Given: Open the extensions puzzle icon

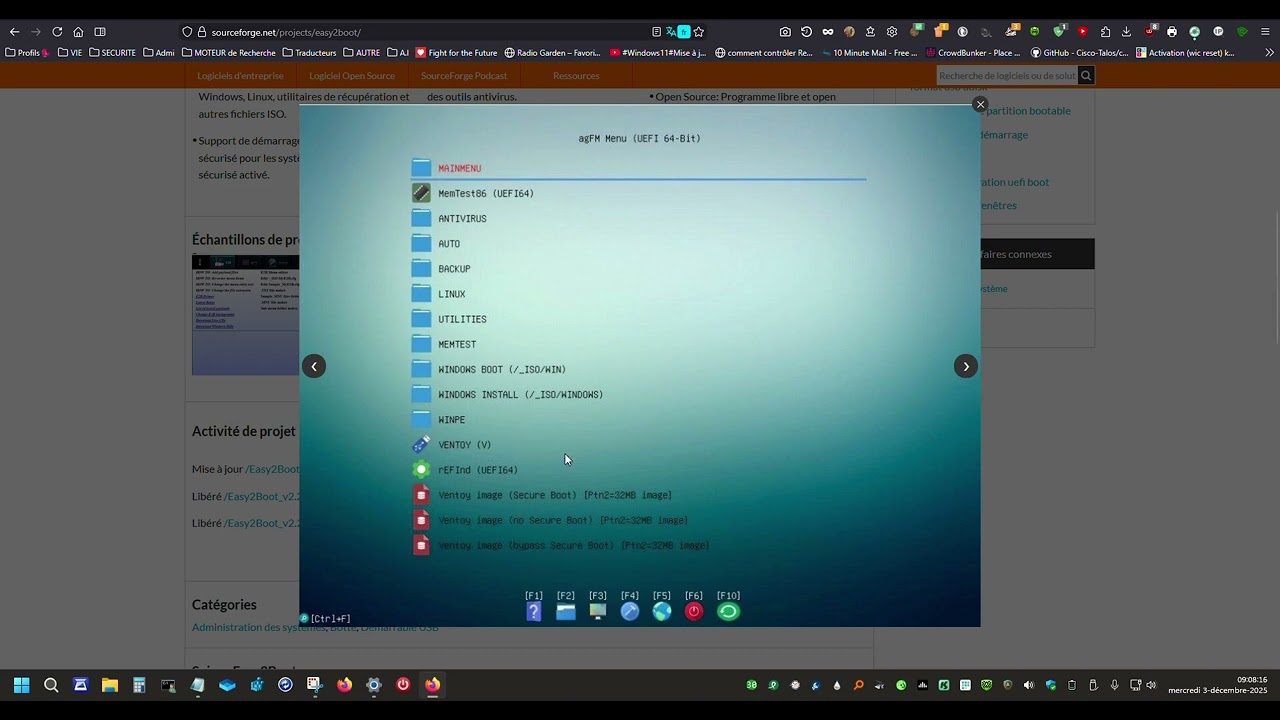Looking at the screenshot, I should 1105,32.
